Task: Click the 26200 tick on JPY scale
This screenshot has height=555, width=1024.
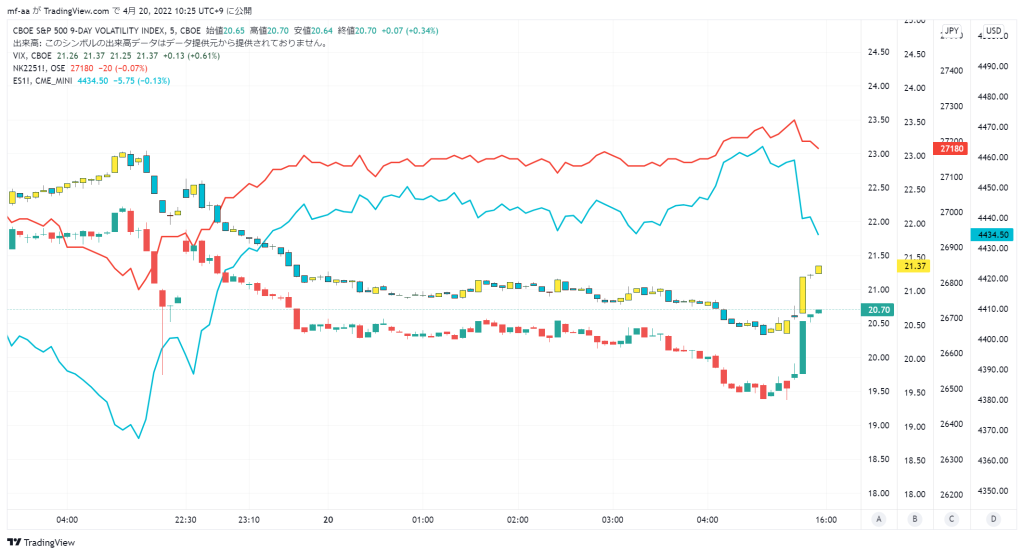Action: coord(951,495)
